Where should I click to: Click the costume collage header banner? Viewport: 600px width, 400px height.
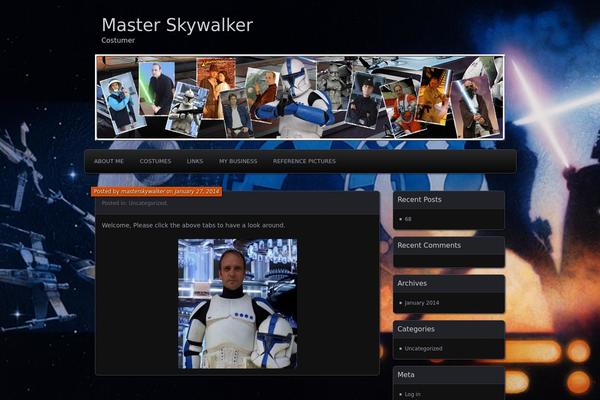pos(300,97)
